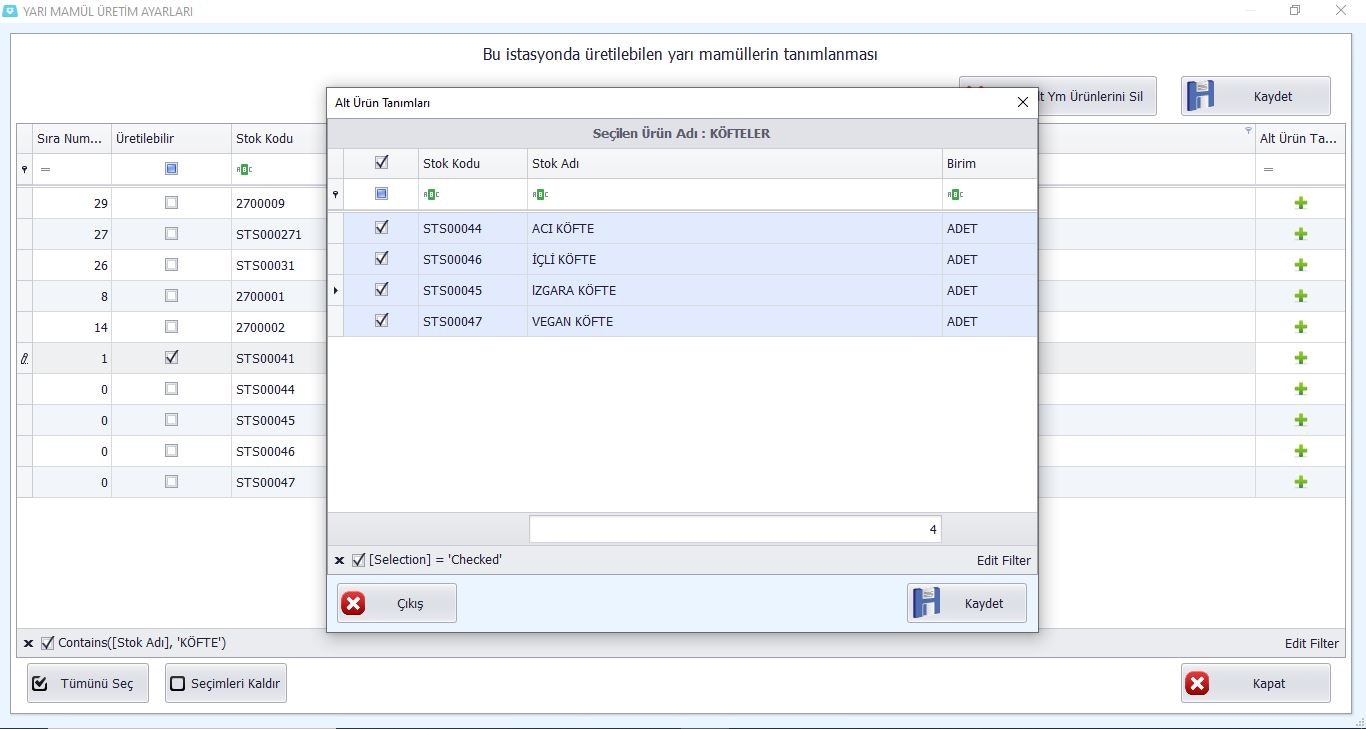The height and width of the screenshot is (729, 1366).
Task: Select cell VEGAN KÖFTE in dialog
Action: click(x=734, y=322)
